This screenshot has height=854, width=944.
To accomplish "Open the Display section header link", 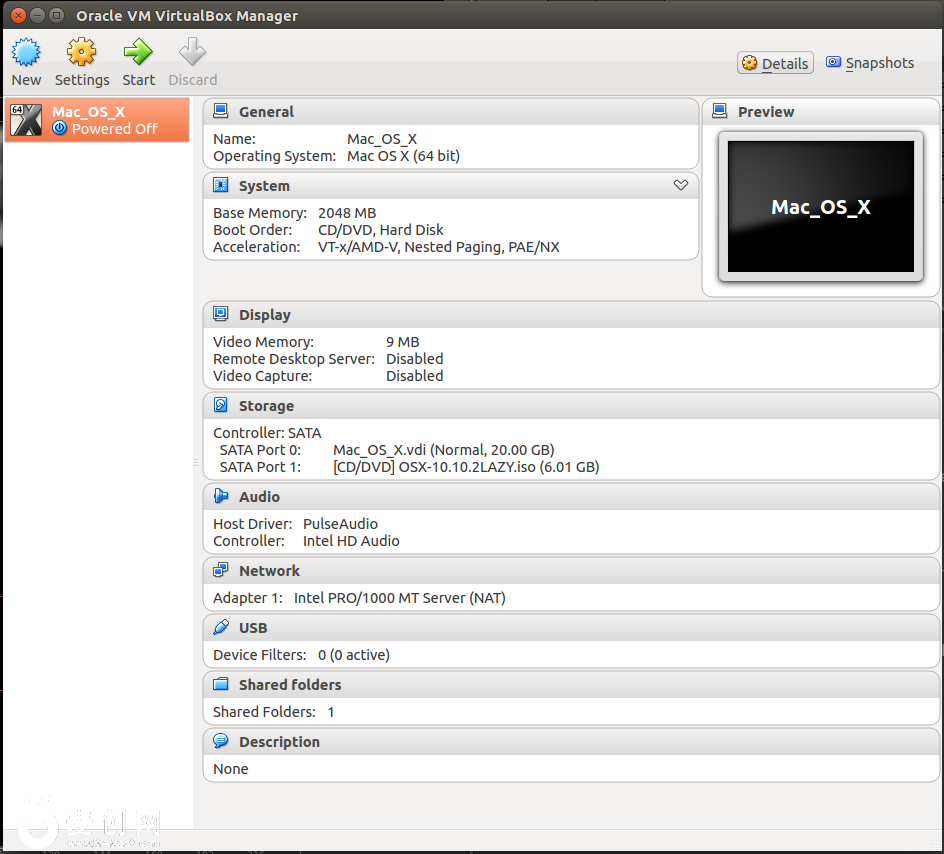I will click(x=264, y=315).
